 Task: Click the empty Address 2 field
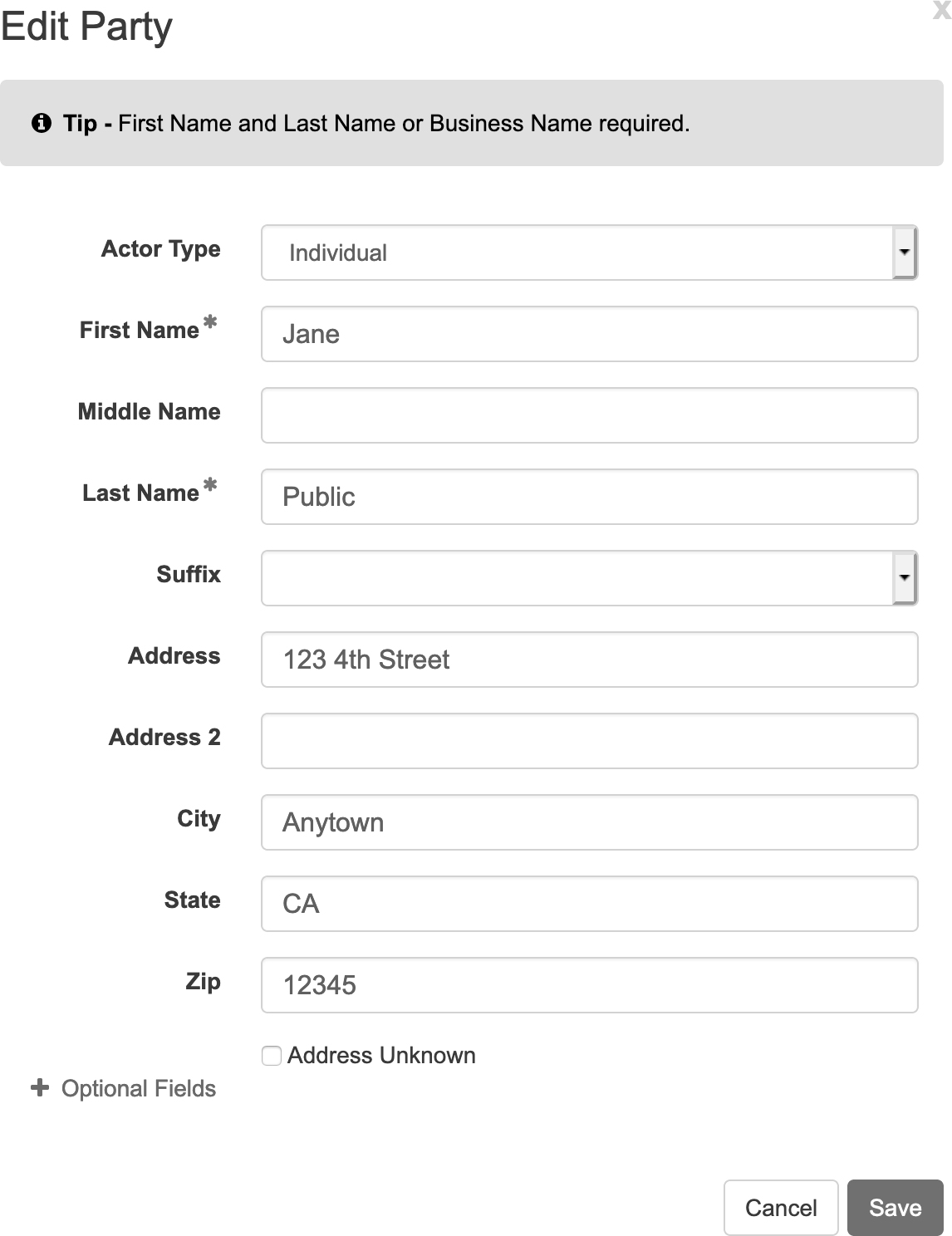(590, 741)
